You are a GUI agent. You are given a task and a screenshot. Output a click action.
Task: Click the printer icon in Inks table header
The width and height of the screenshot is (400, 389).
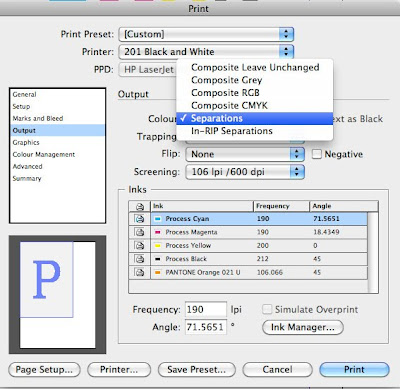(140, 206)
